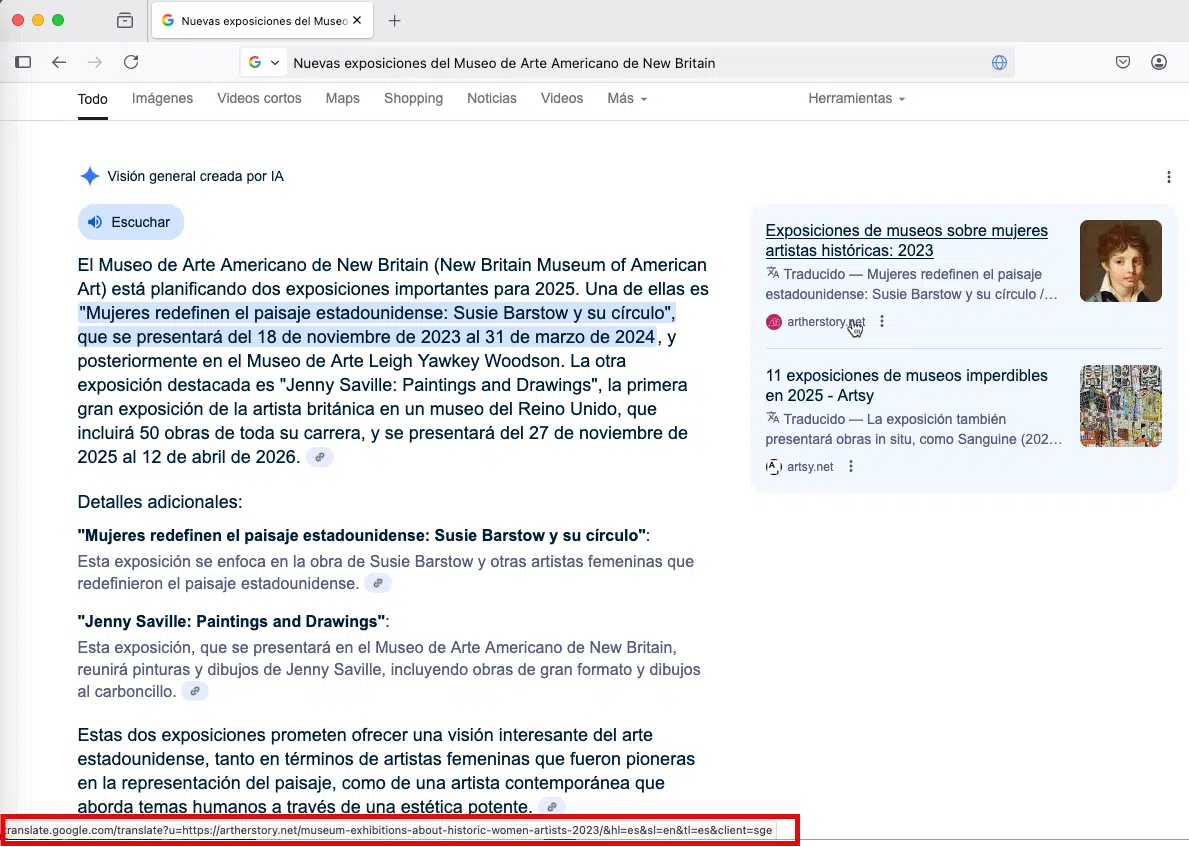Switch to Videos cortos tab
This screenshot has width=1189, height=847.
click(259, 98)
